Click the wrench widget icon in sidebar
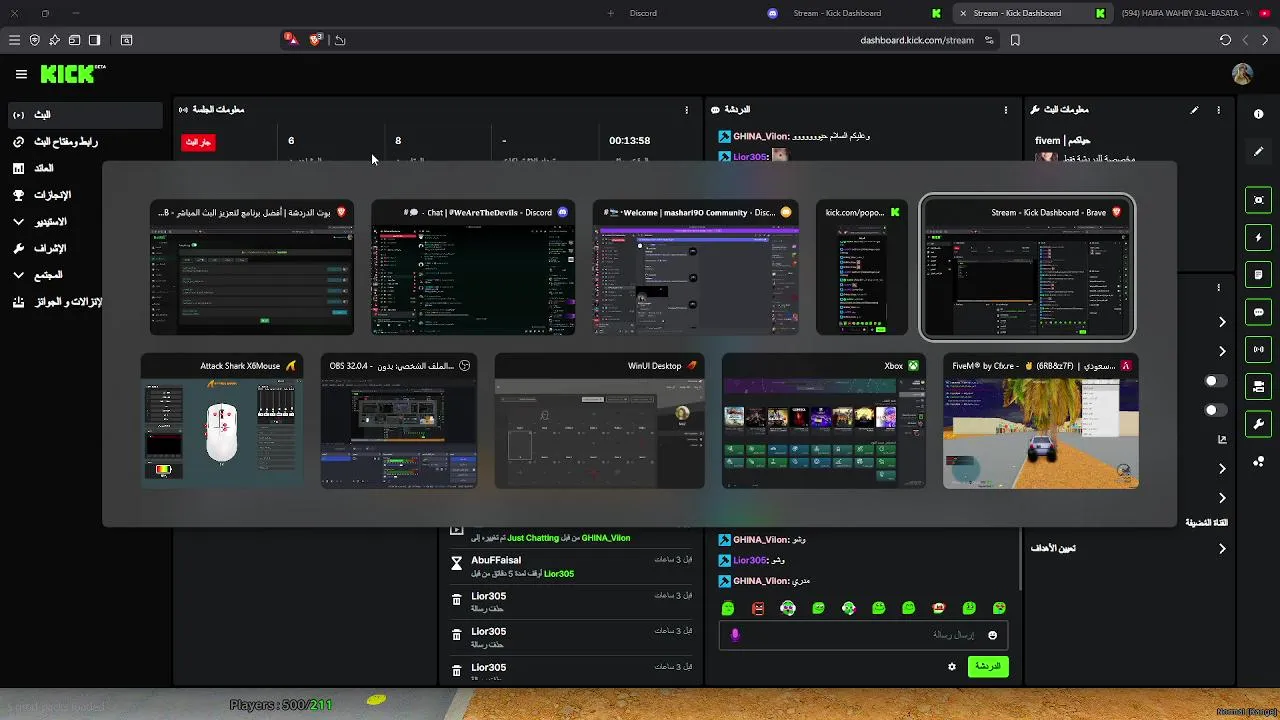The height and width of the screenshot is (720, 1280). tap(1258, 424)
